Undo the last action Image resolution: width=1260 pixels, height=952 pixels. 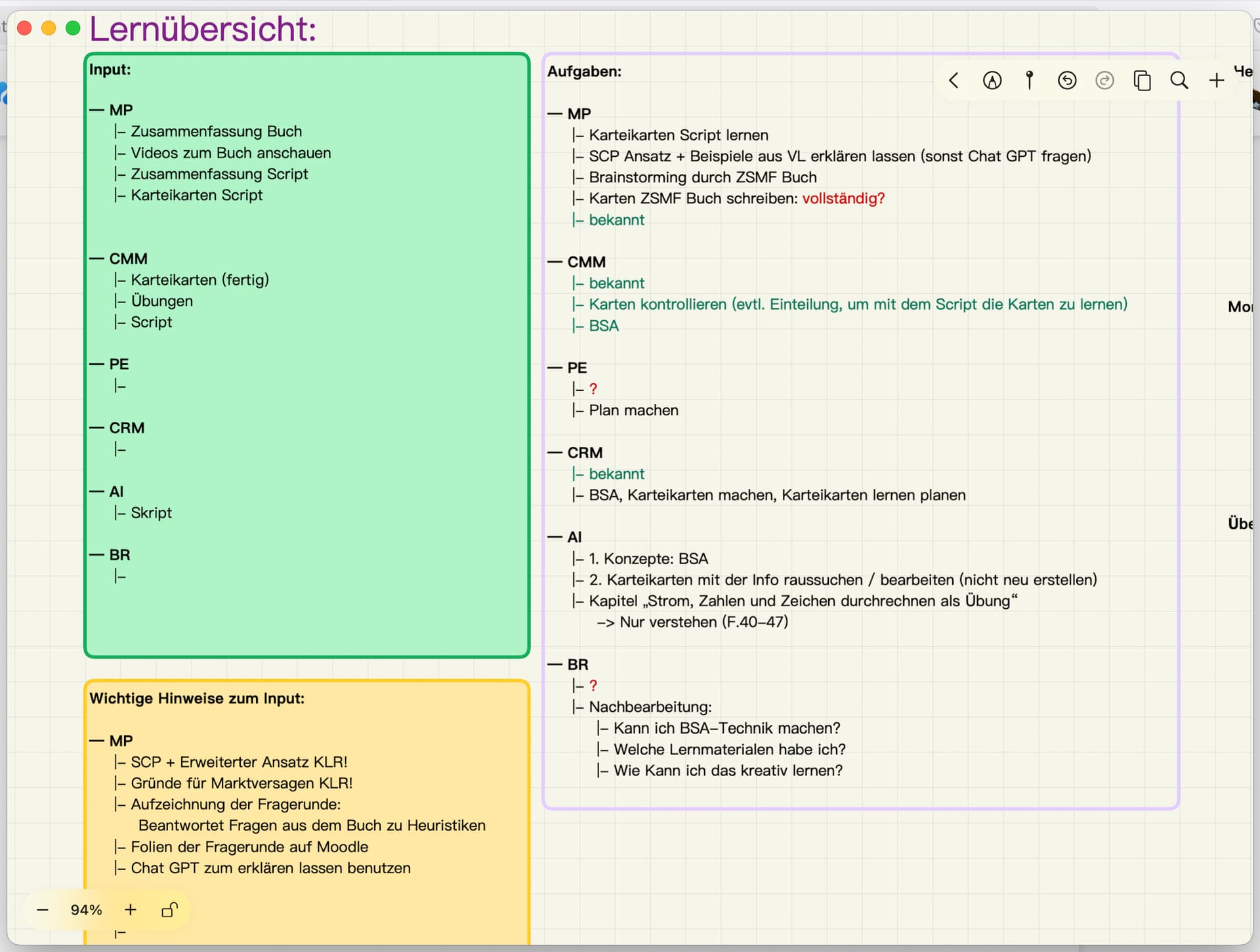(1067, 81)
